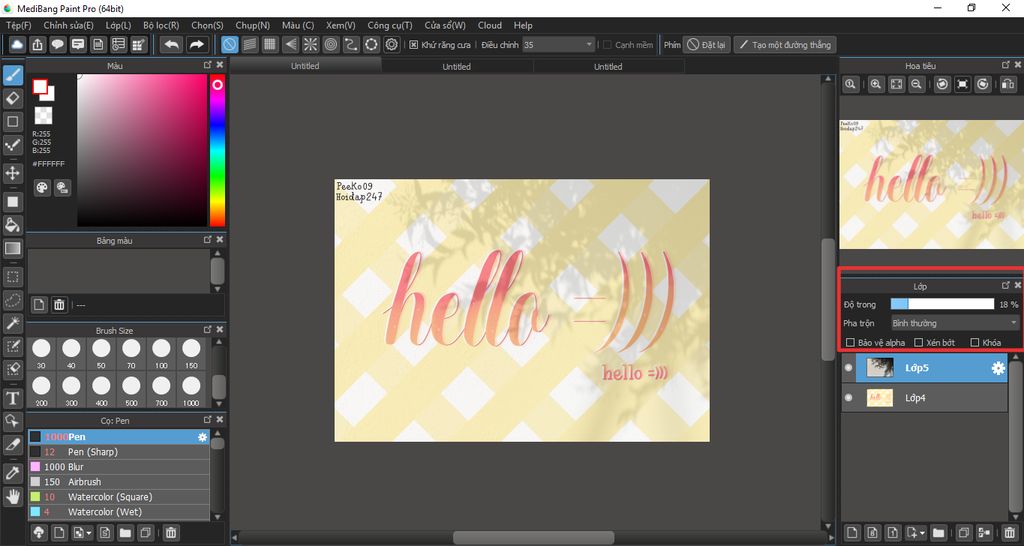This screenshot has width=1024, height=546.
Task: Click the Độ trong opacity slider
Action: [x=942, y=304]
